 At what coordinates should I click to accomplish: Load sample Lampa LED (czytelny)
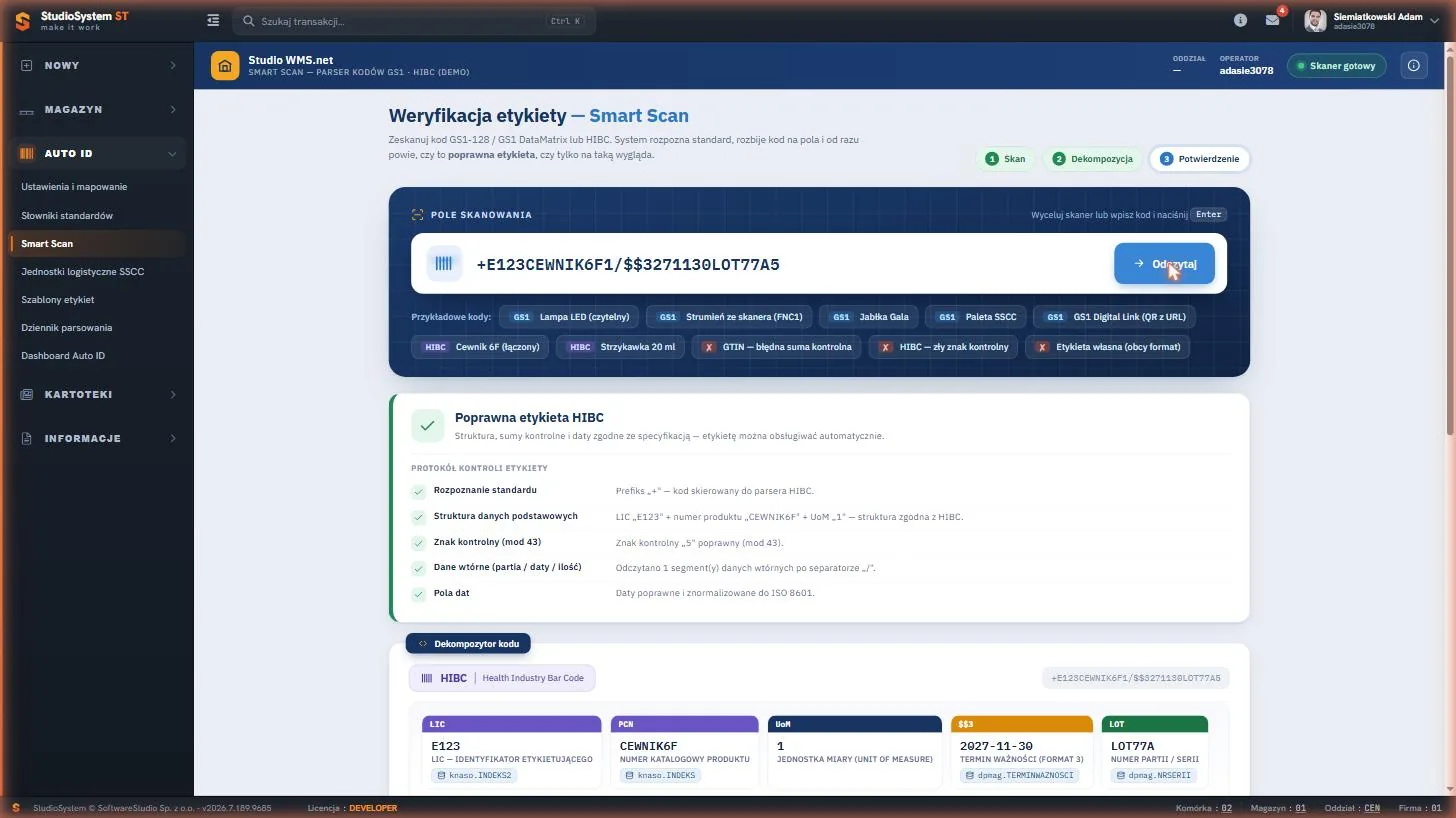pos(570,317)
